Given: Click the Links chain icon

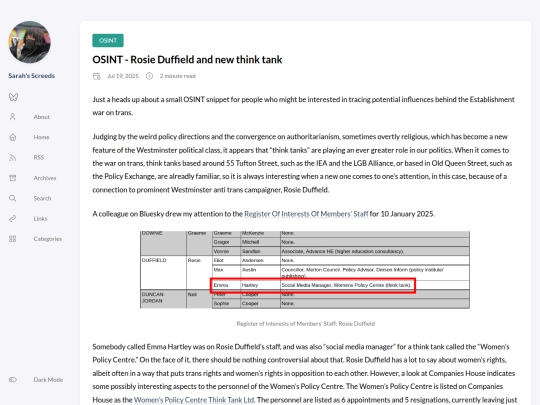Looking at the screenshot, I should tap(13, 218).
